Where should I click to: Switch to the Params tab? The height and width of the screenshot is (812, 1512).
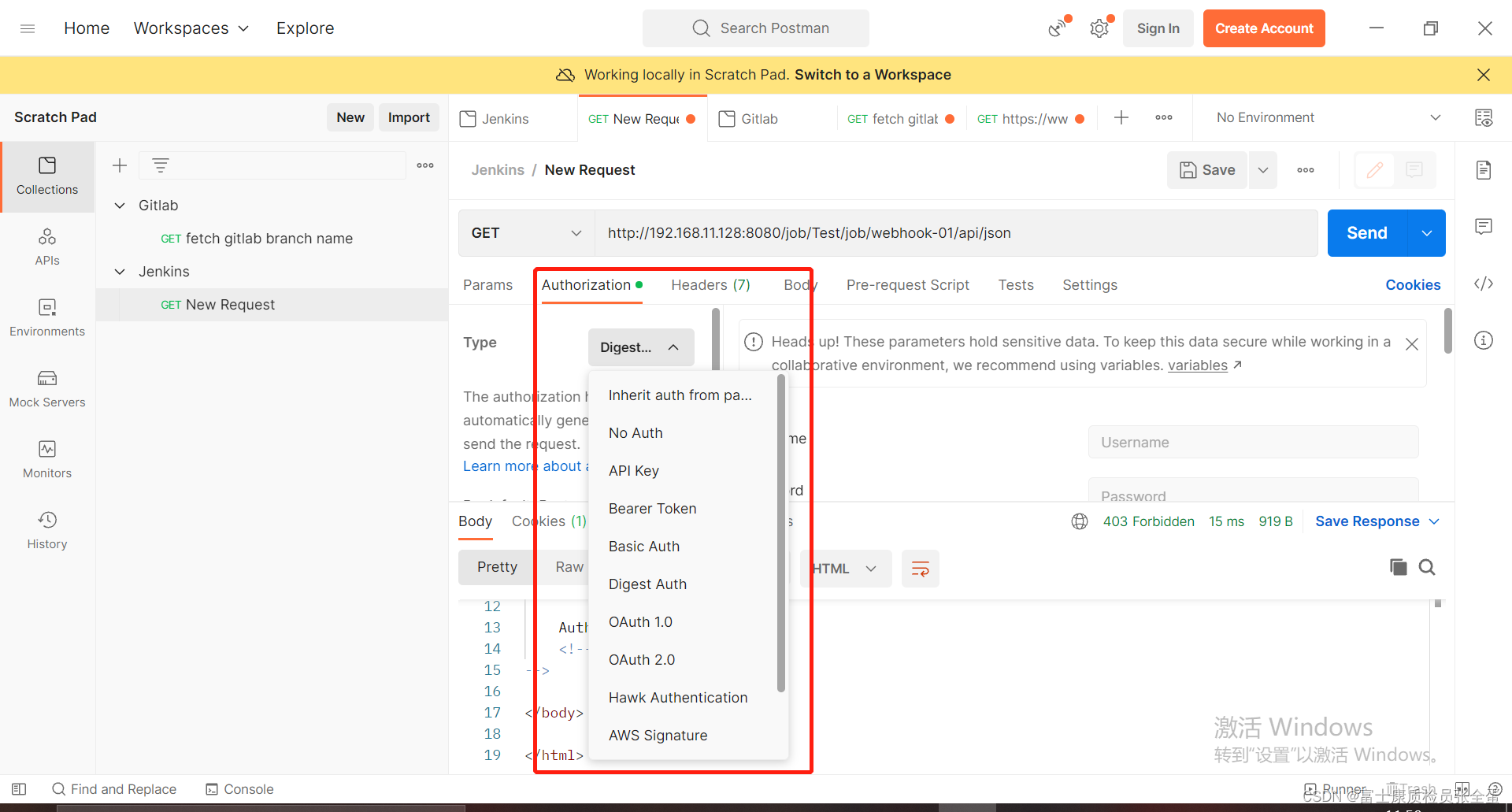(x=487, y=285)
